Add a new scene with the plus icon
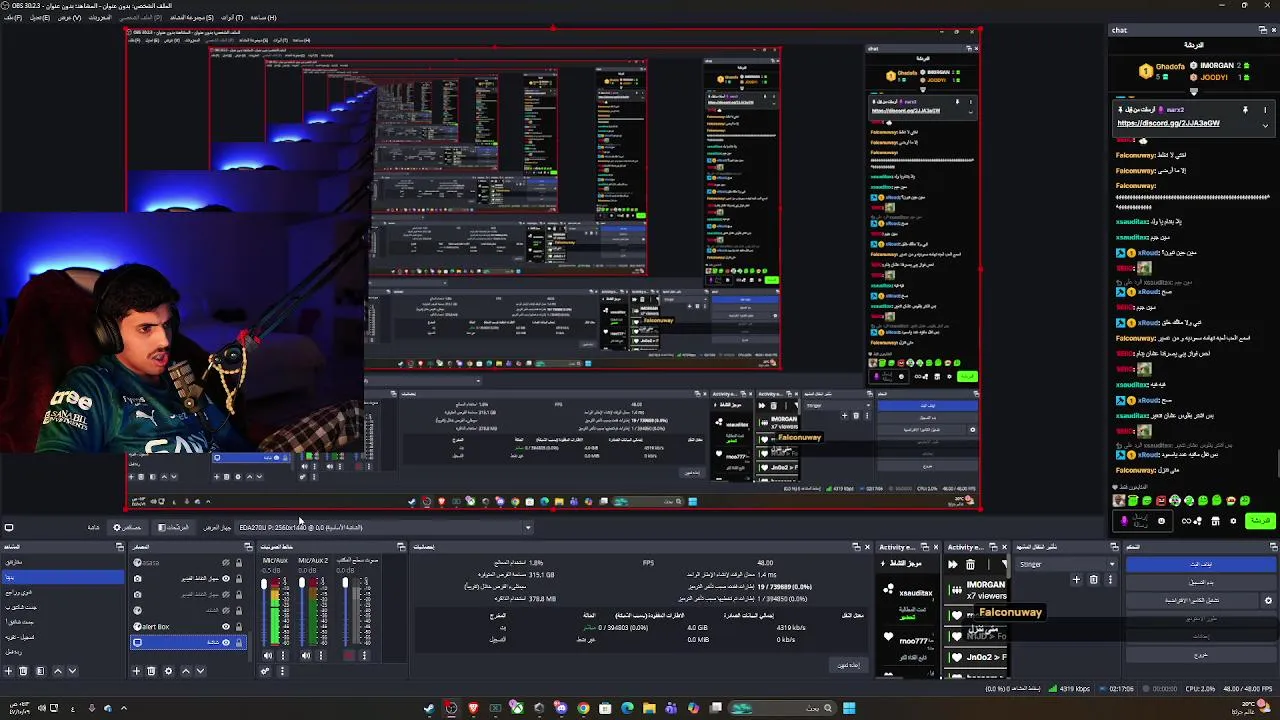Viewport: 1280px width, 720px height. coord(8,671)
